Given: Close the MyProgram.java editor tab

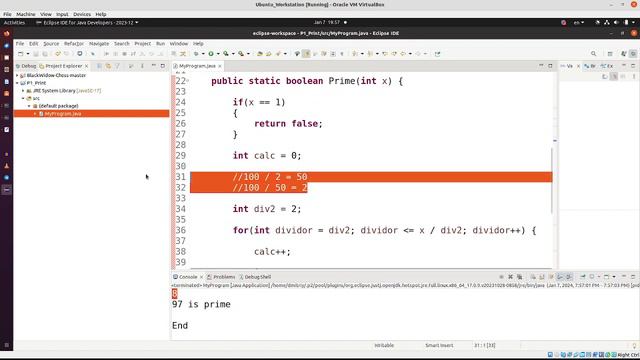Looking at the screenshot, I should pyautogui.click(x=220, y=66).
